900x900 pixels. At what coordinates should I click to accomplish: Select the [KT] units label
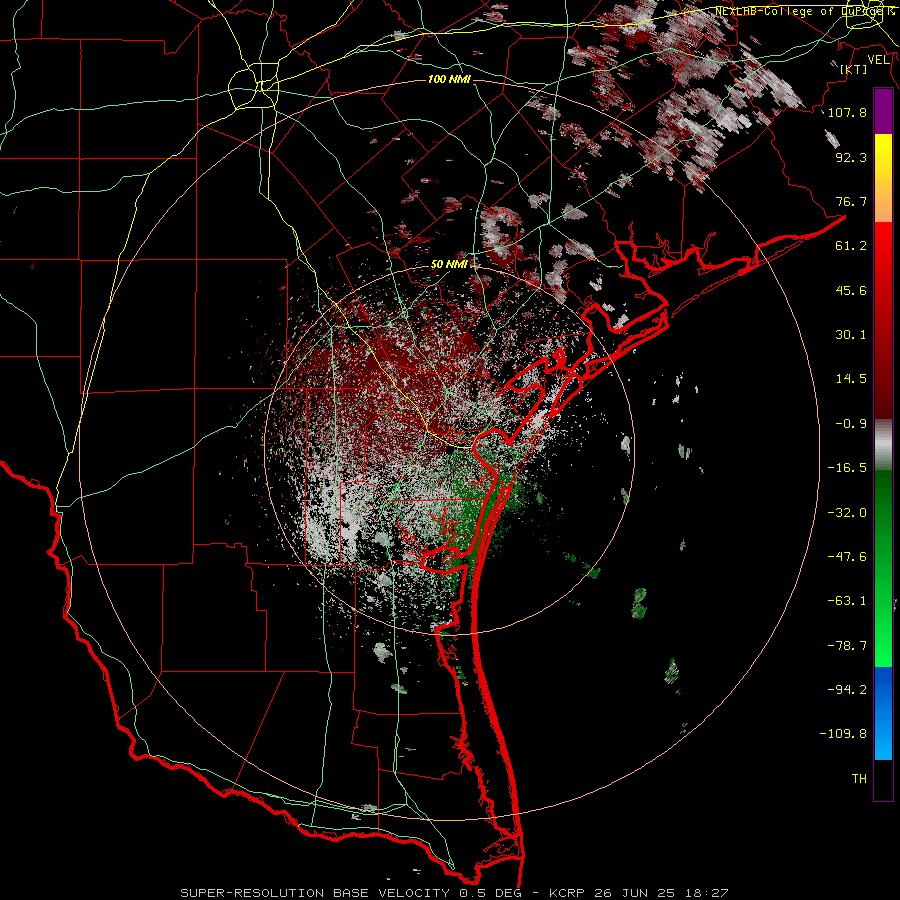(853, 69)
